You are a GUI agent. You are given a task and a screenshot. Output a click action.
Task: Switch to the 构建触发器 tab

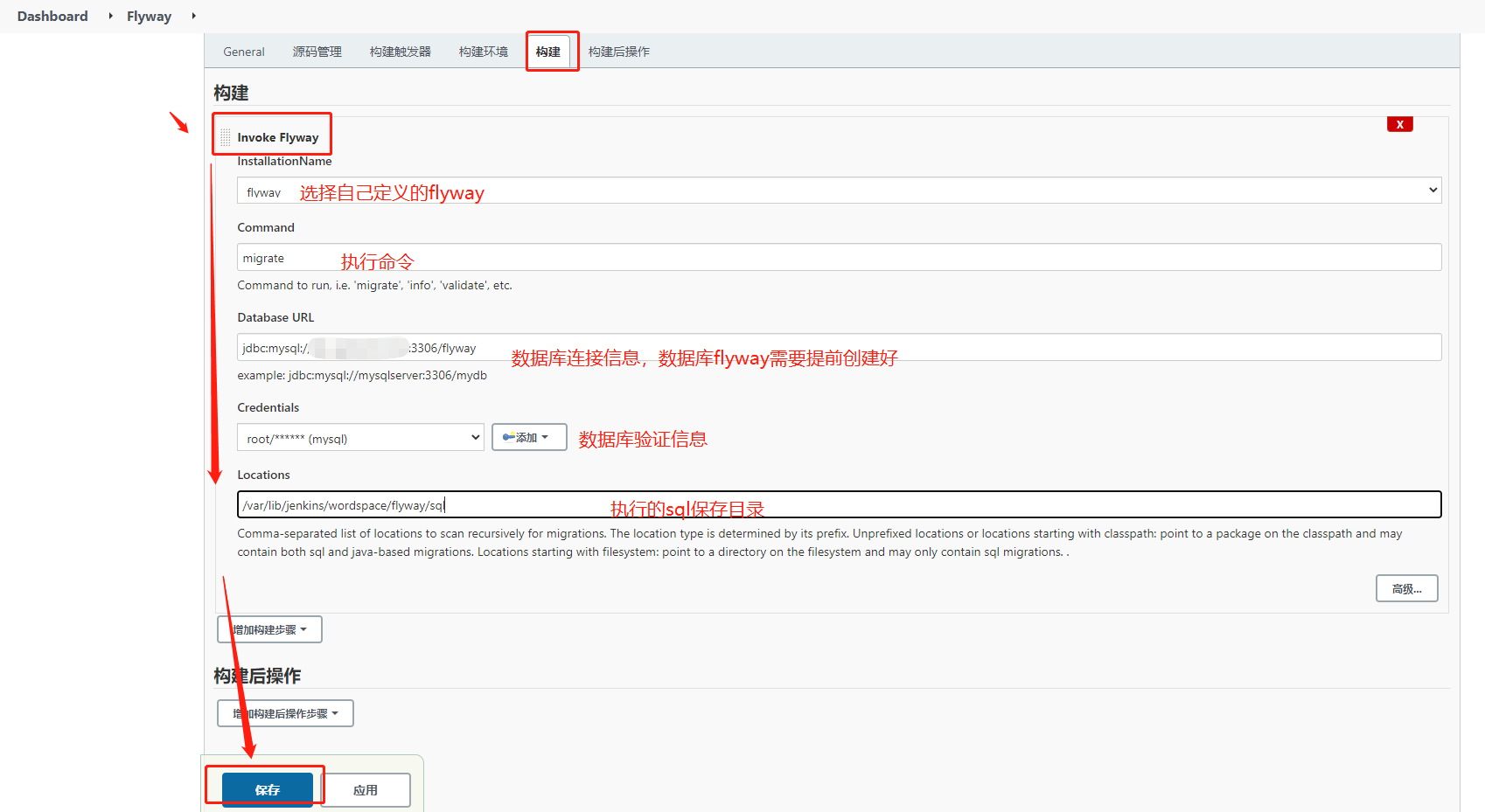[399, 51]
